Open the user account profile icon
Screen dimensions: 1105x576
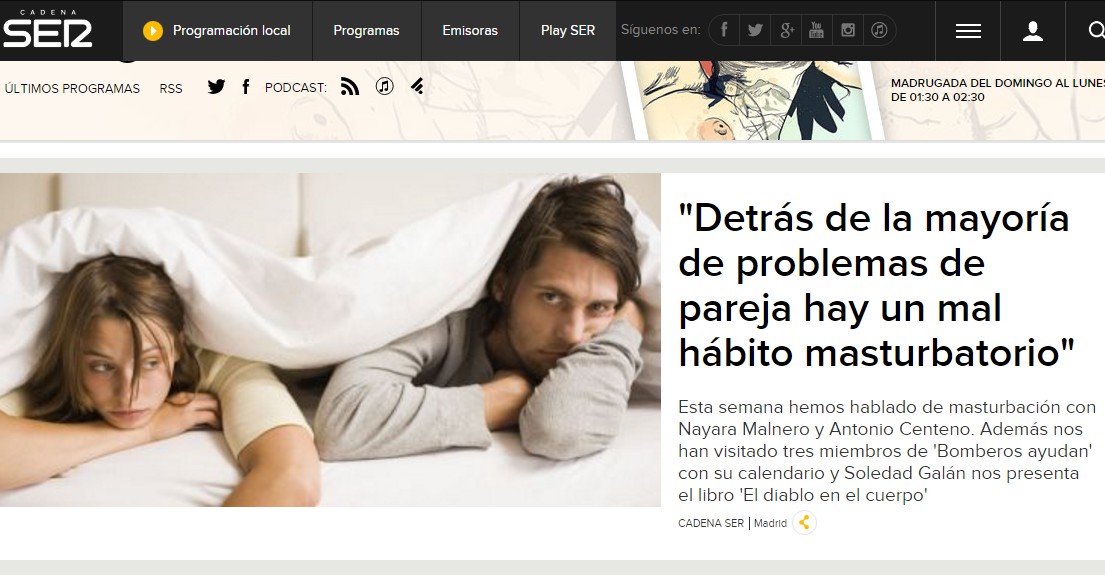click(1033, 31)
